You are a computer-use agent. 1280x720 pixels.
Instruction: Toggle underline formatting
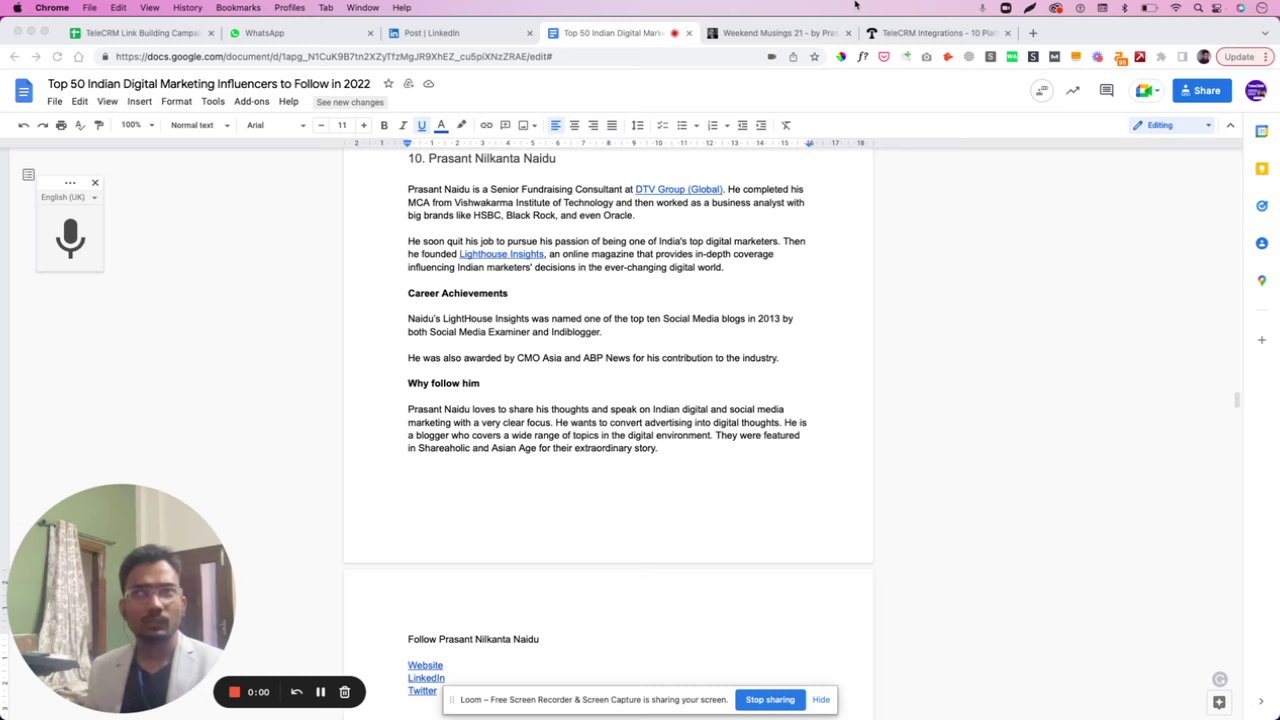click(x=422, y=125)
